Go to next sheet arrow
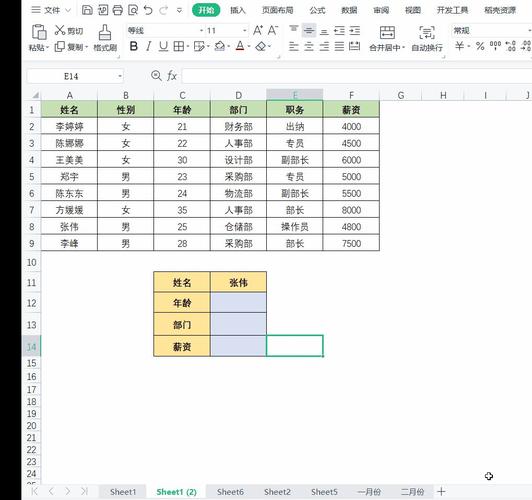The height and width of the screenshot is (500, 532). [x=68, y=491]
